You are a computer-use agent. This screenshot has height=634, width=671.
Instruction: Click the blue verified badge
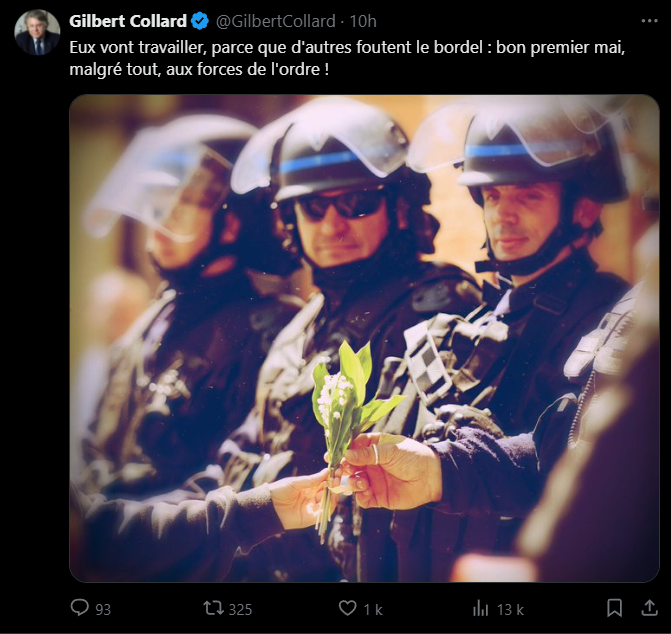(200, 21)
